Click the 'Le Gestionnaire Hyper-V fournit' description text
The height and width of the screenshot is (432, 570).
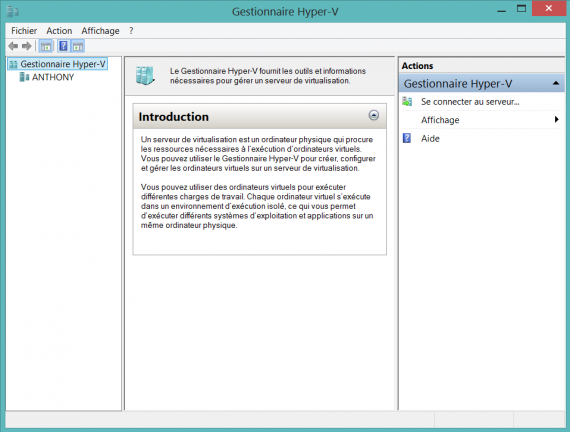point(268,76)
